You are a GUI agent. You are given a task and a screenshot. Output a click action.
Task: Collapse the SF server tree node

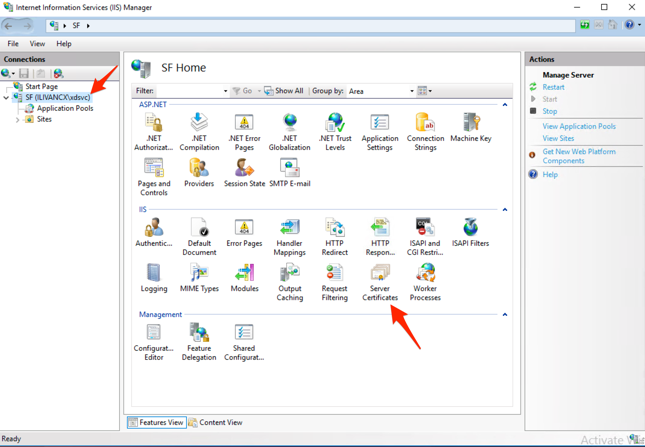coord(6,97)
